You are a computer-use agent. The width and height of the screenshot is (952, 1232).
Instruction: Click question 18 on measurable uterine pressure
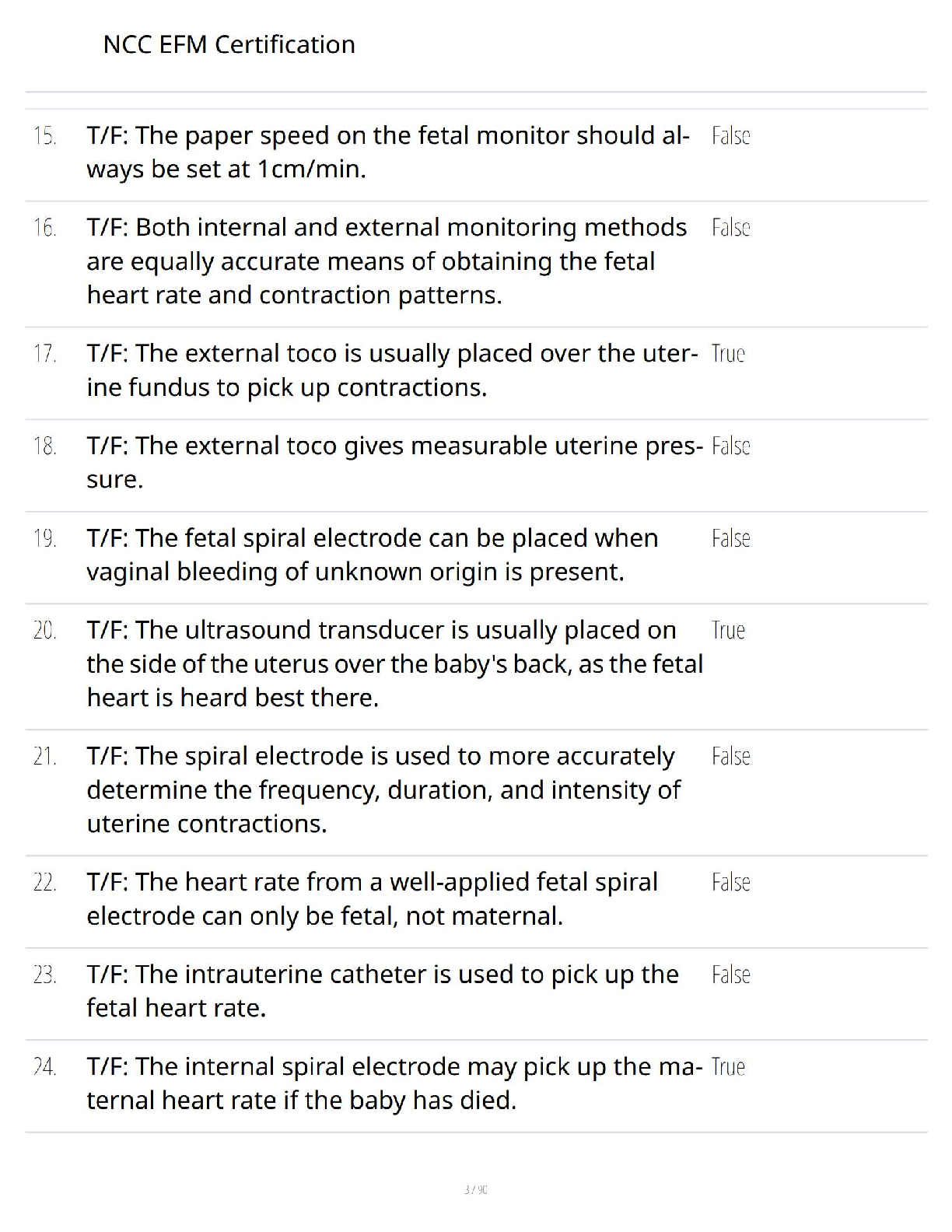click(394, 462)
